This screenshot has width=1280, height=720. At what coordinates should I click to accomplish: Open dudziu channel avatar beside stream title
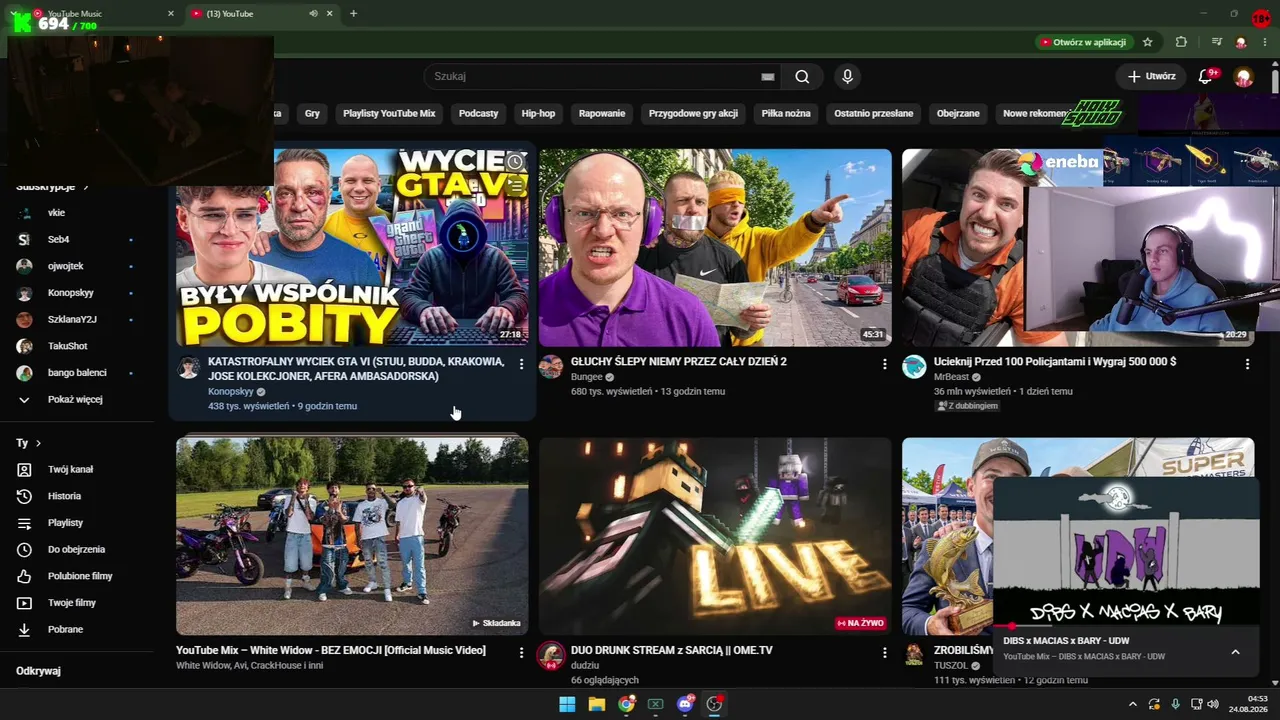tap(551, 655)
